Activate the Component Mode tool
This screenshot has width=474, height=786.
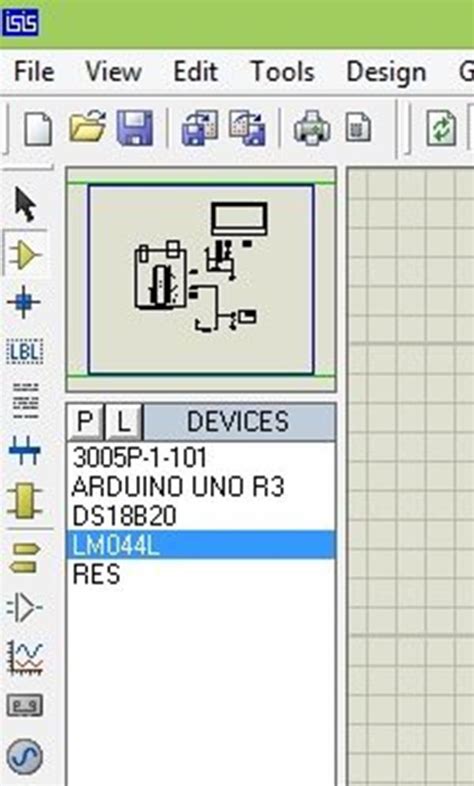25,255
